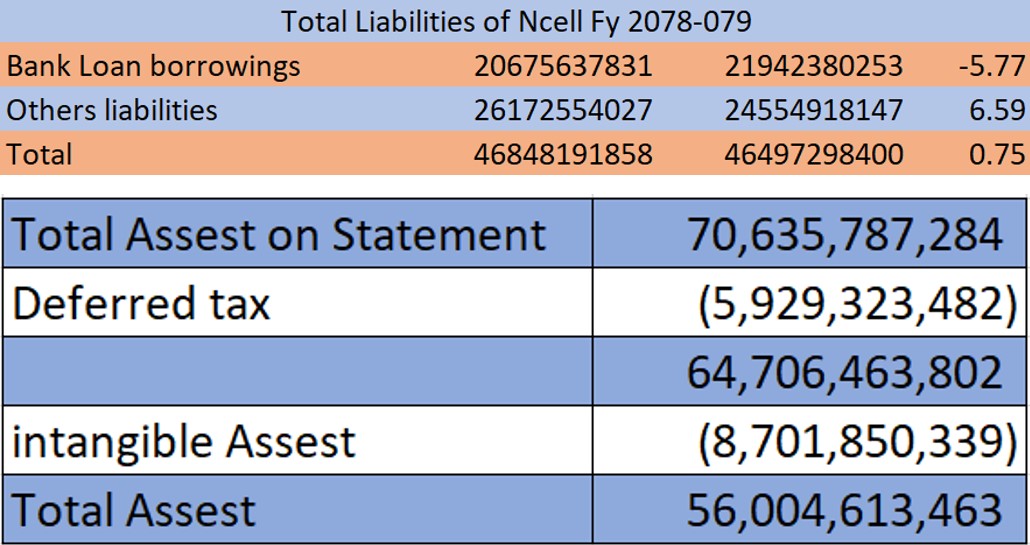Select the deferred tax amount (5,929,323,482)
This screenshot has width=1030, height=545.
tap(850, 303)
